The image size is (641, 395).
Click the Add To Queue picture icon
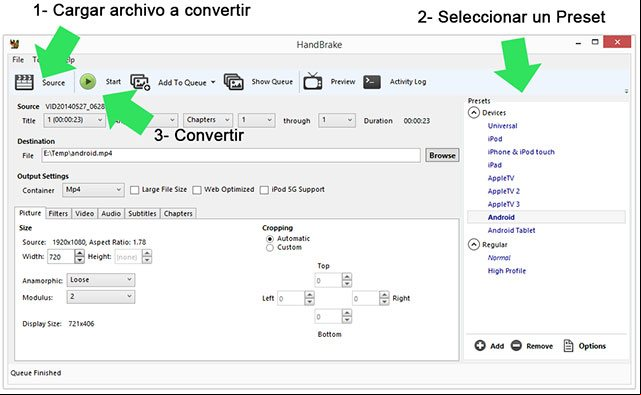(x=140, y=82)
